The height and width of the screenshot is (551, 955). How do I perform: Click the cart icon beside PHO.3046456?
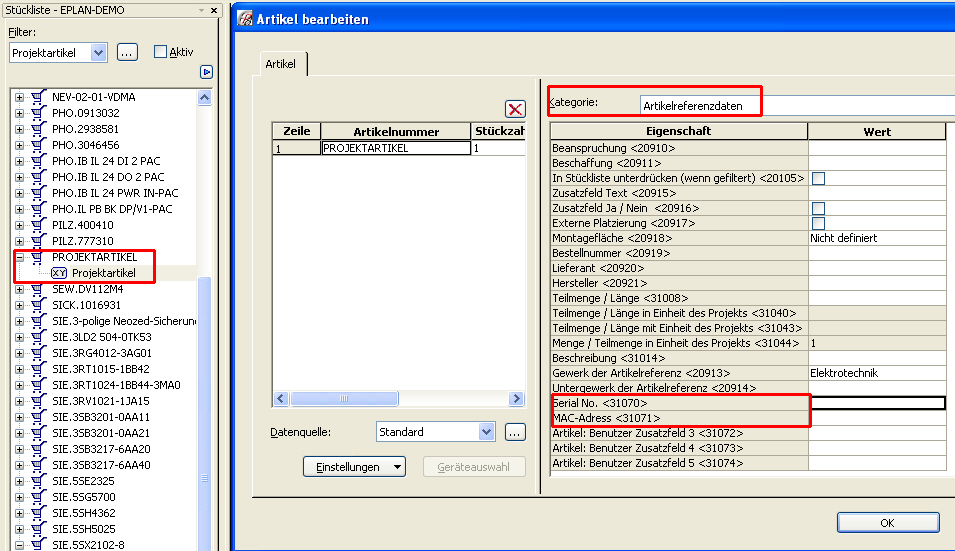(38, 145)
